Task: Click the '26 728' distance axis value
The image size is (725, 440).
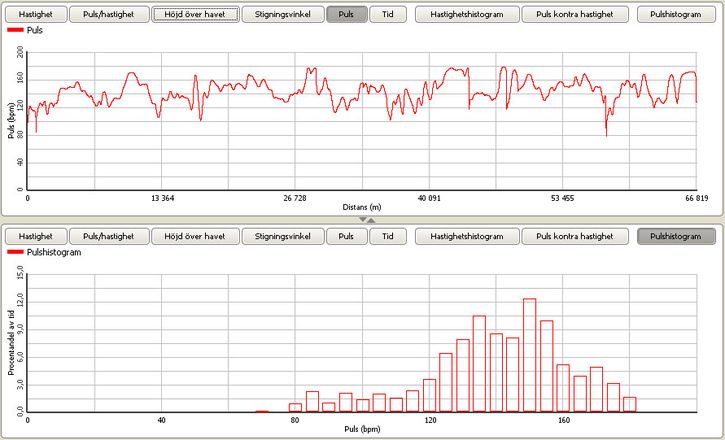Action: 295,198
